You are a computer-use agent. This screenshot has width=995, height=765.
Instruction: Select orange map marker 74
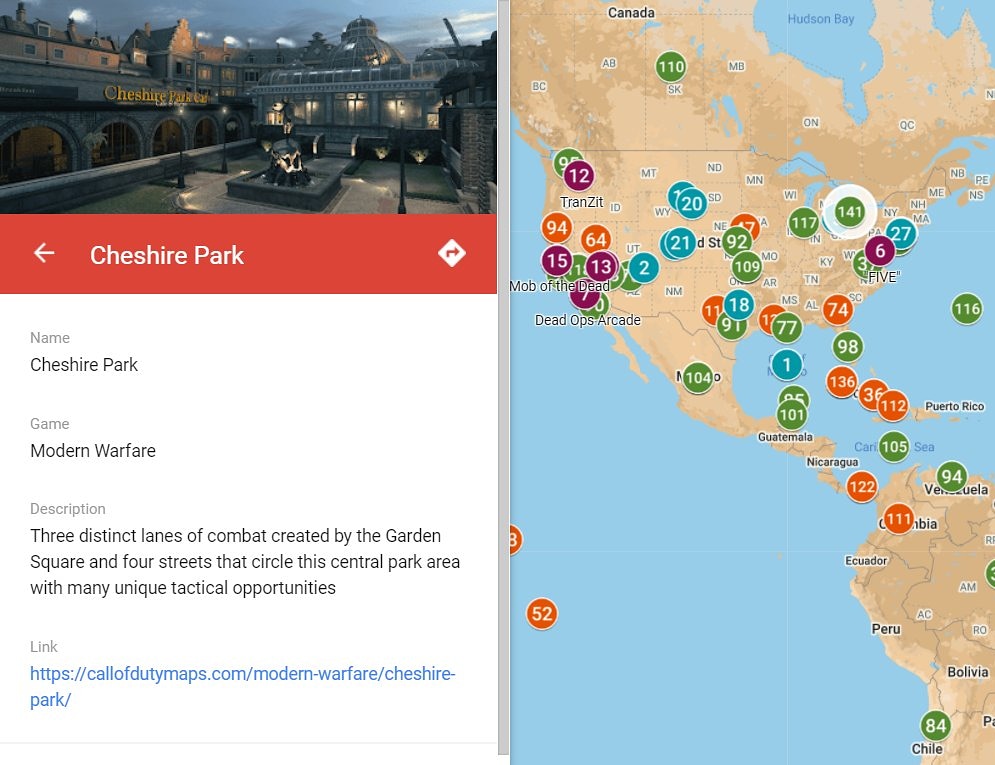click(838, 310)
